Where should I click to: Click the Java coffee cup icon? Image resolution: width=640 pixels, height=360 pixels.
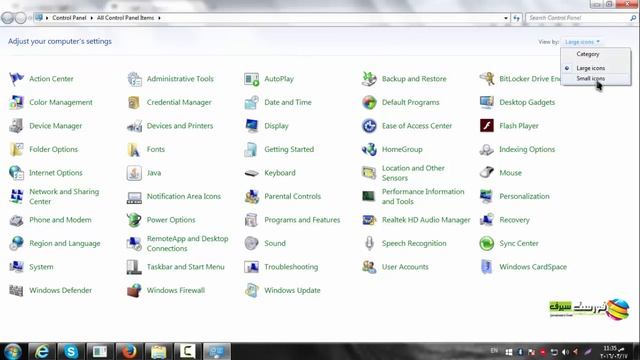134,173
